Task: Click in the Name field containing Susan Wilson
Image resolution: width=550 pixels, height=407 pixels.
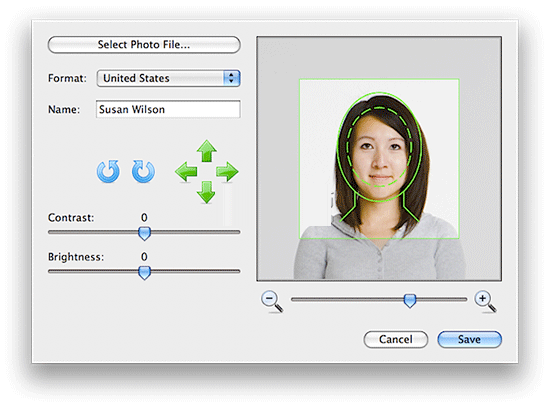Action: [x=168, y=109]
